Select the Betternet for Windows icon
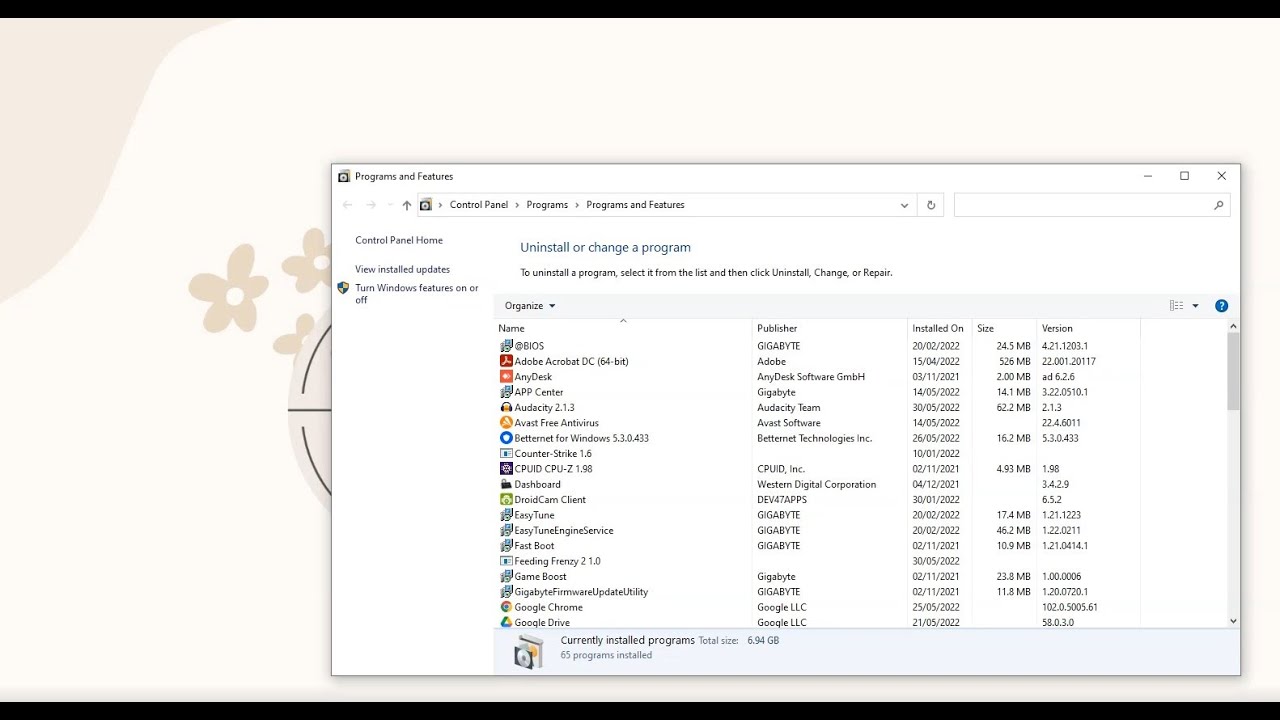The width and height of the screenshot is (1280, 720). (506, 438)
